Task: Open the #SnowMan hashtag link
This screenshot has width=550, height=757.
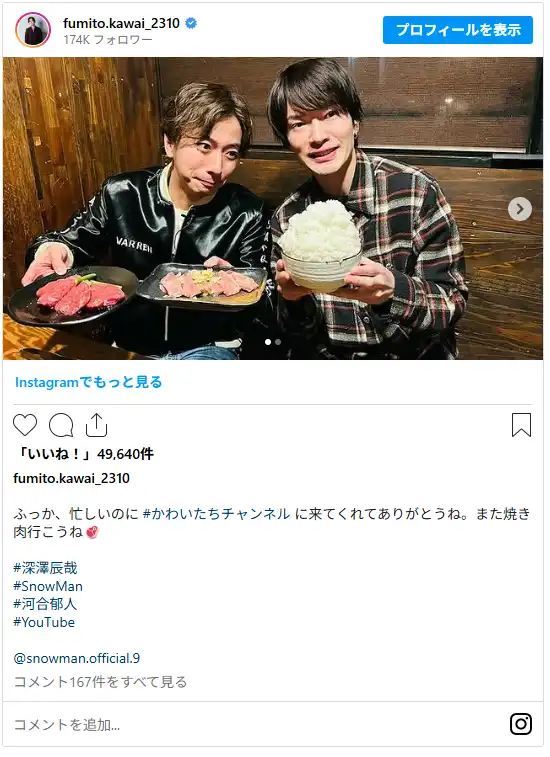Action: coord(48,586)
